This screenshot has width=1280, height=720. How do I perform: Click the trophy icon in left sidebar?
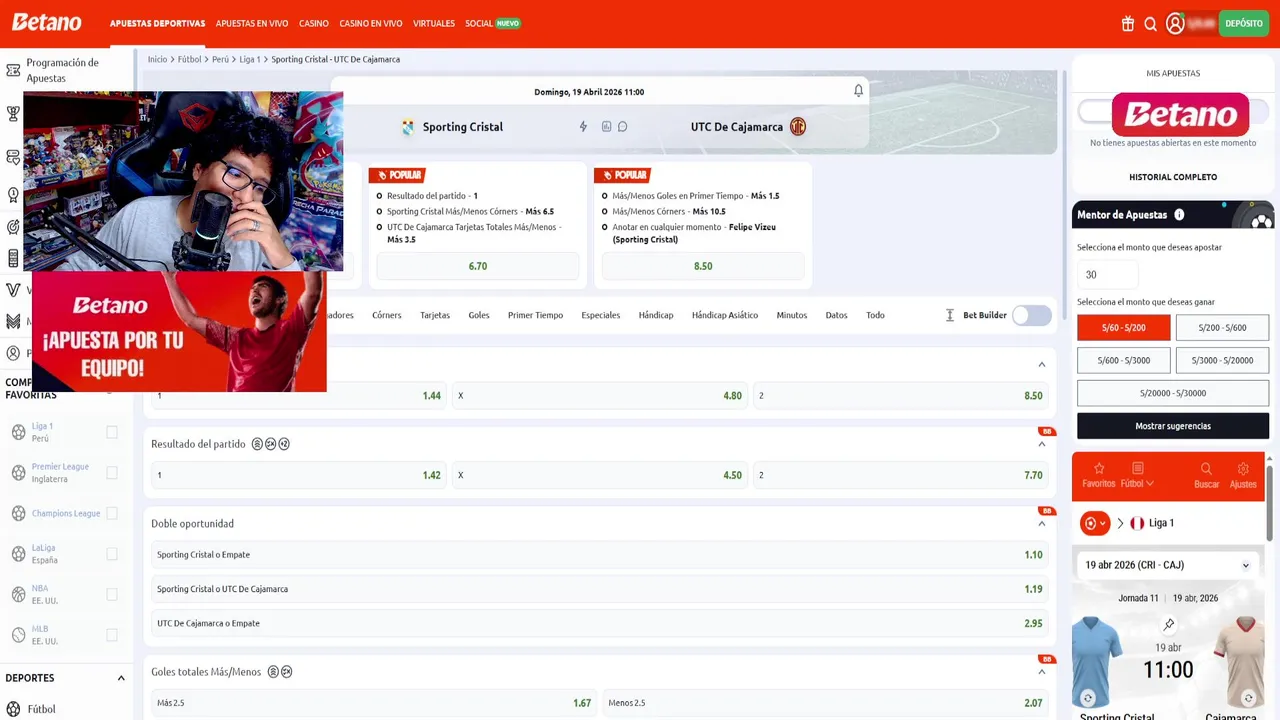(13, 114)
